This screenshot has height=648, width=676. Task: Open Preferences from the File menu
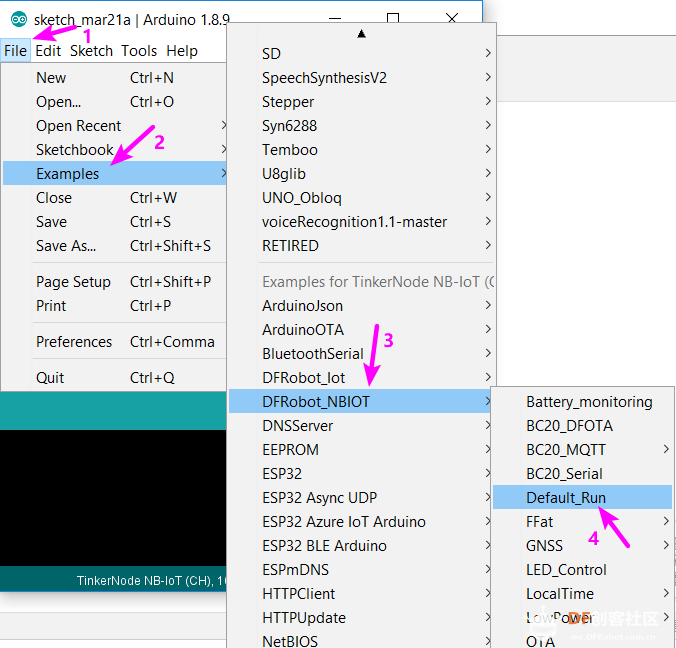point(115,342)
